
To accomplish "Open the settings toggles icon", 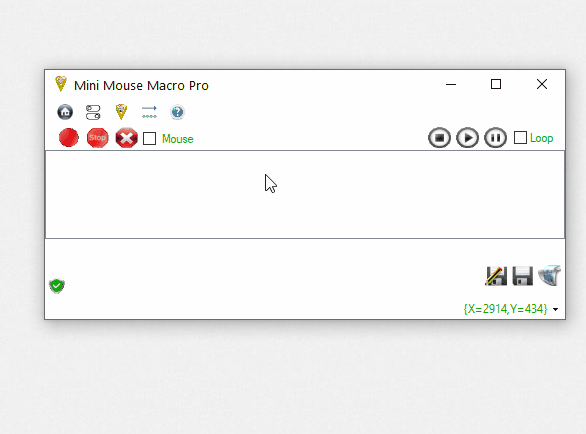I will [93, 112].
